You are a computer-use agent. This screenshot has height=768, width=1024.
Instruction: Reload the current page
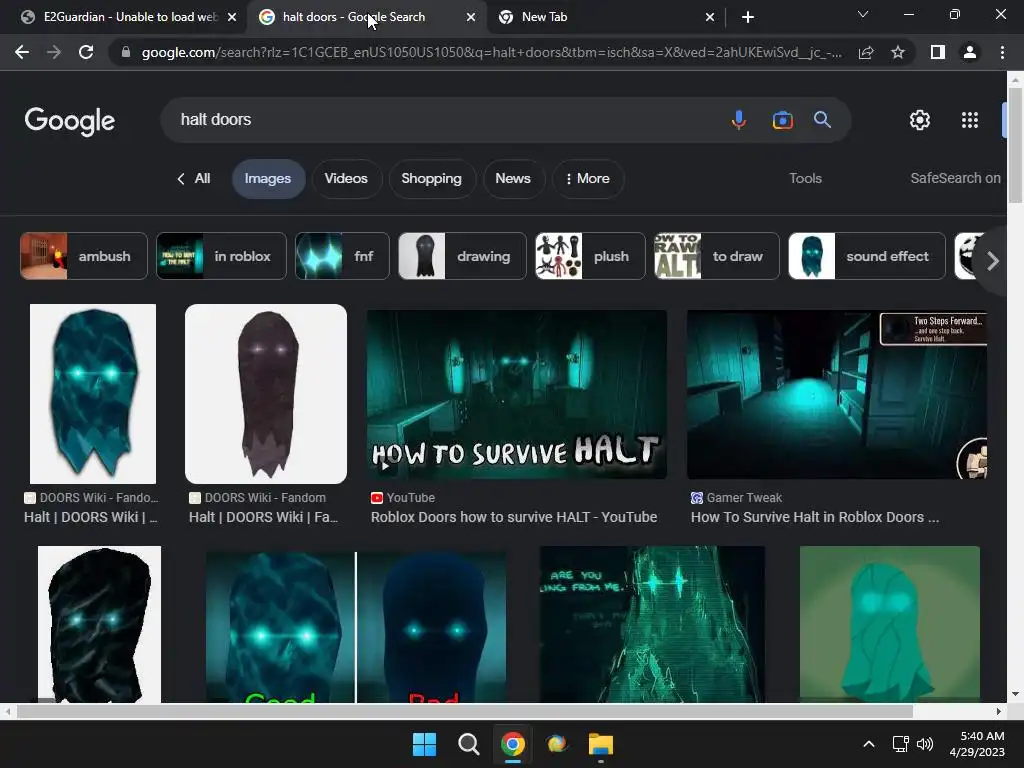pos(86,52)
